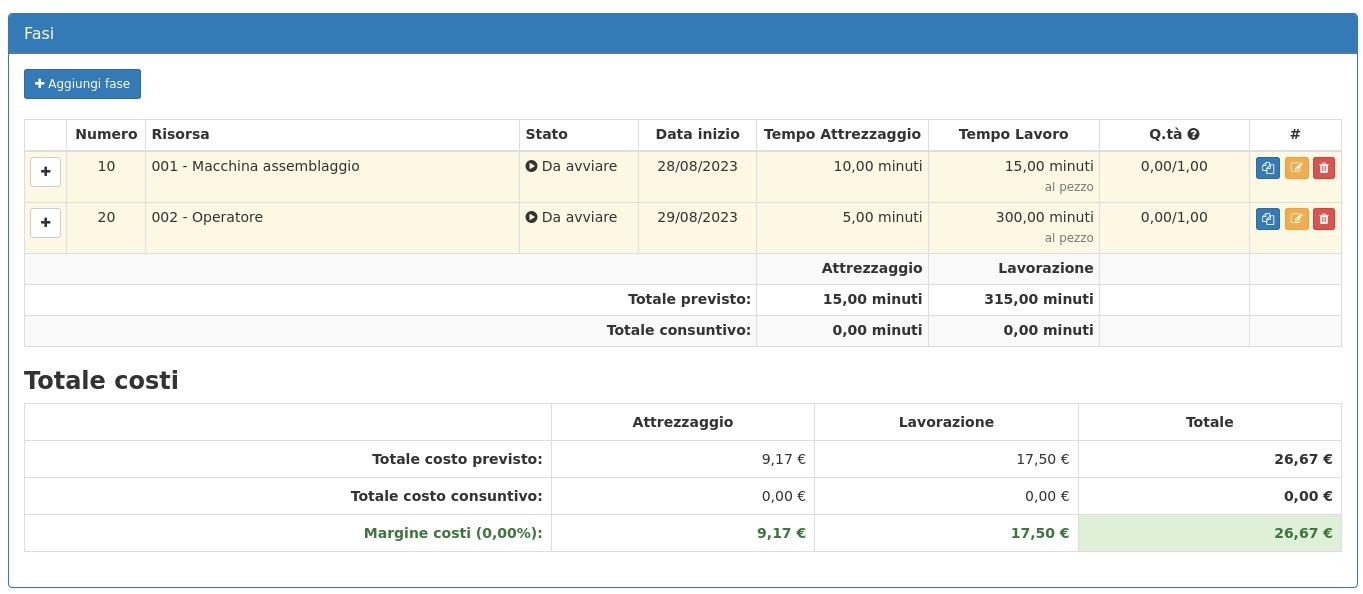Click the Fasi panel header
This screenshot has height=594, width=1363.
[682, 34]
